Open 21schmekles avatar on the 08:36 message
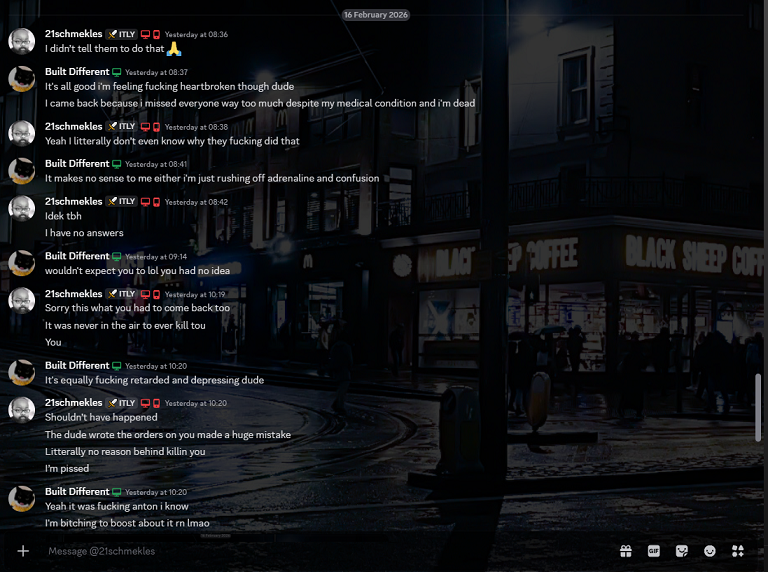Screen dimensions: 768x572 tap(22, 41)
